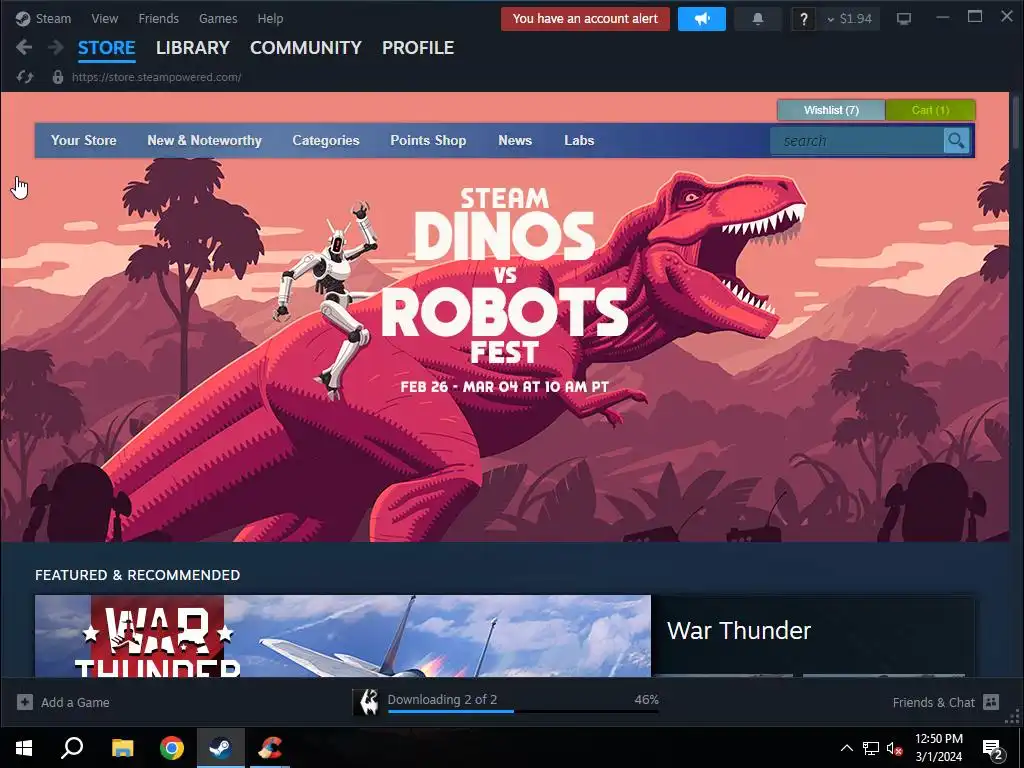The width and height of the screenshot is (1024, 768).
Task: Click the store search magnifier button
Action: pos(956,140)
